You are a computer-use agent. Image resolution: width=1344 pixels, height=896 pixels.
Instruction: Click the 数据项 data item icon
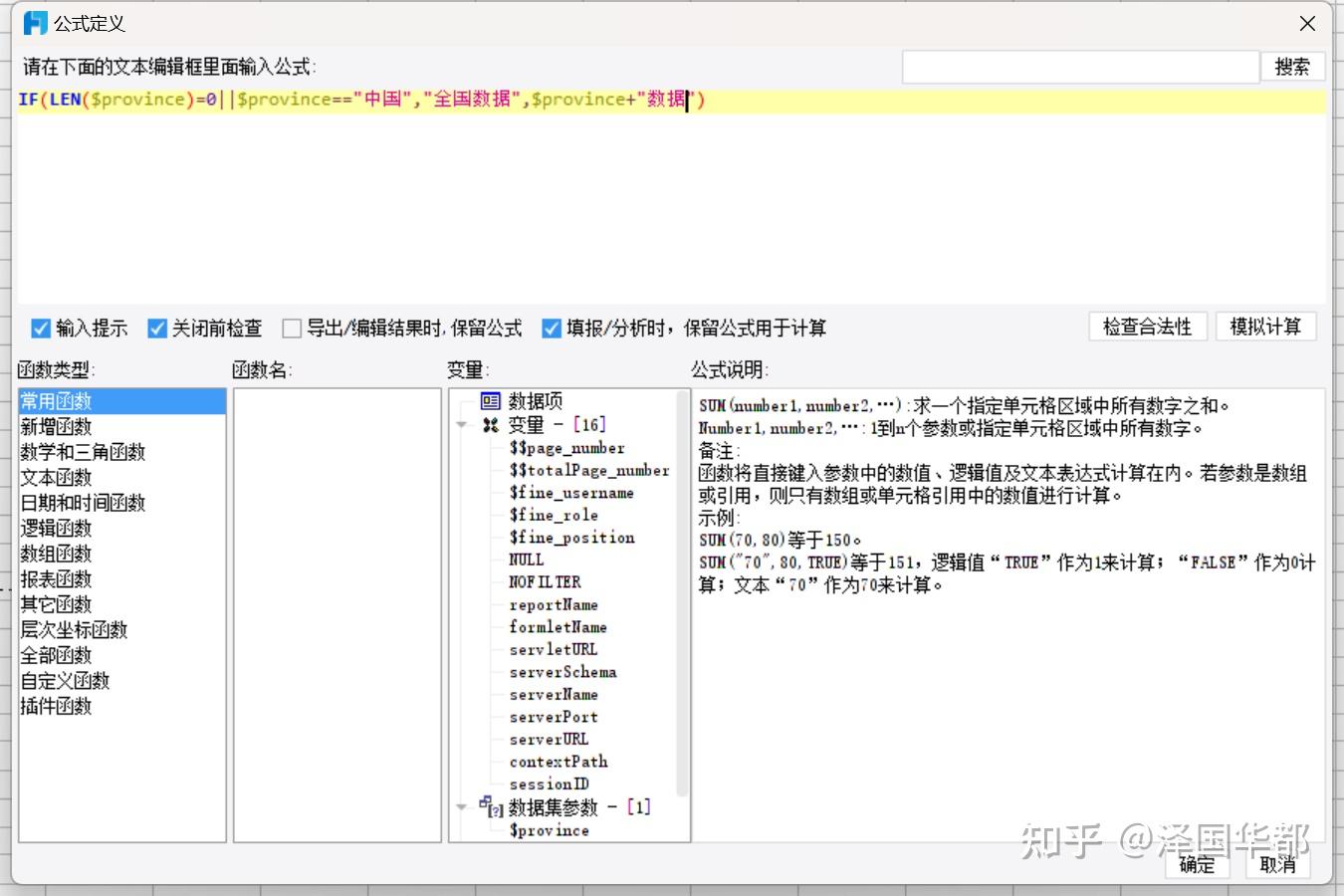coord(490,400)
